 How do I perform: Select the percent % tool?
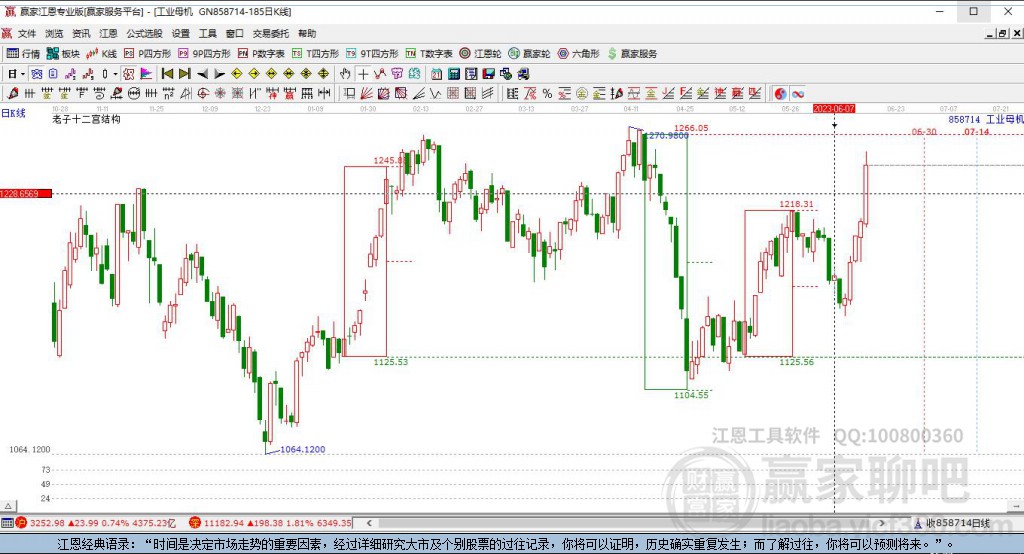coord(547,93)
